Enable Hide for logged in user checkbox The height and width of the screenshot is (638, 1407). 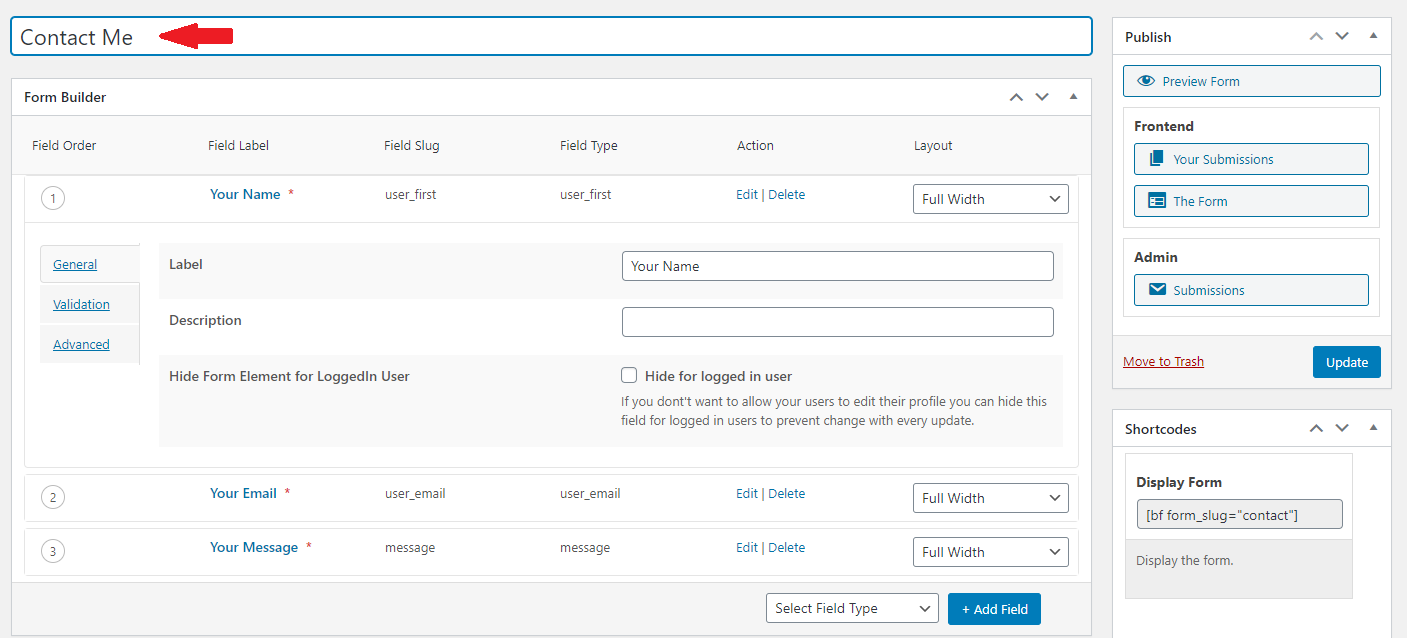tap(629, 376)
